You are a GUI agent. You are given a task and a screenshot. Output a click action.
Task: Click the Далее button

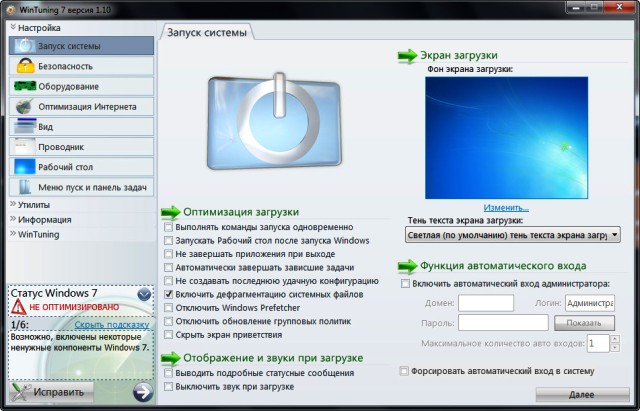click(582, 394)
